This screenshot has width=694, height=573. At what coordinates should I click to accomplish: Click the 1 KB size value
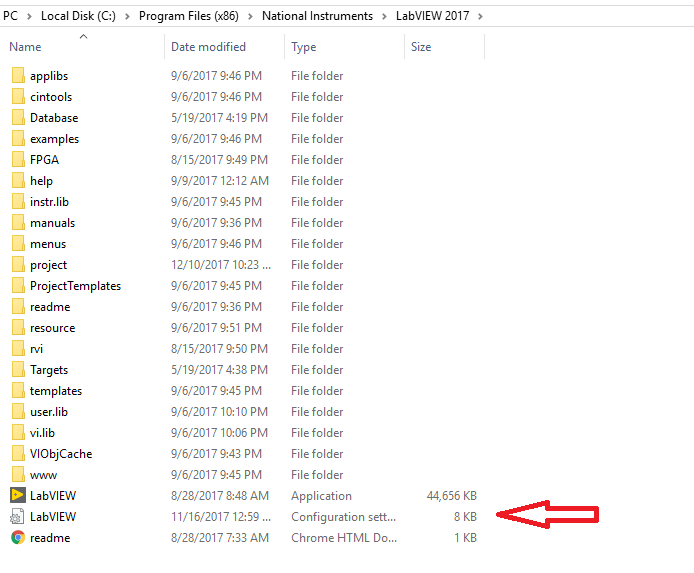pos(465,538)
